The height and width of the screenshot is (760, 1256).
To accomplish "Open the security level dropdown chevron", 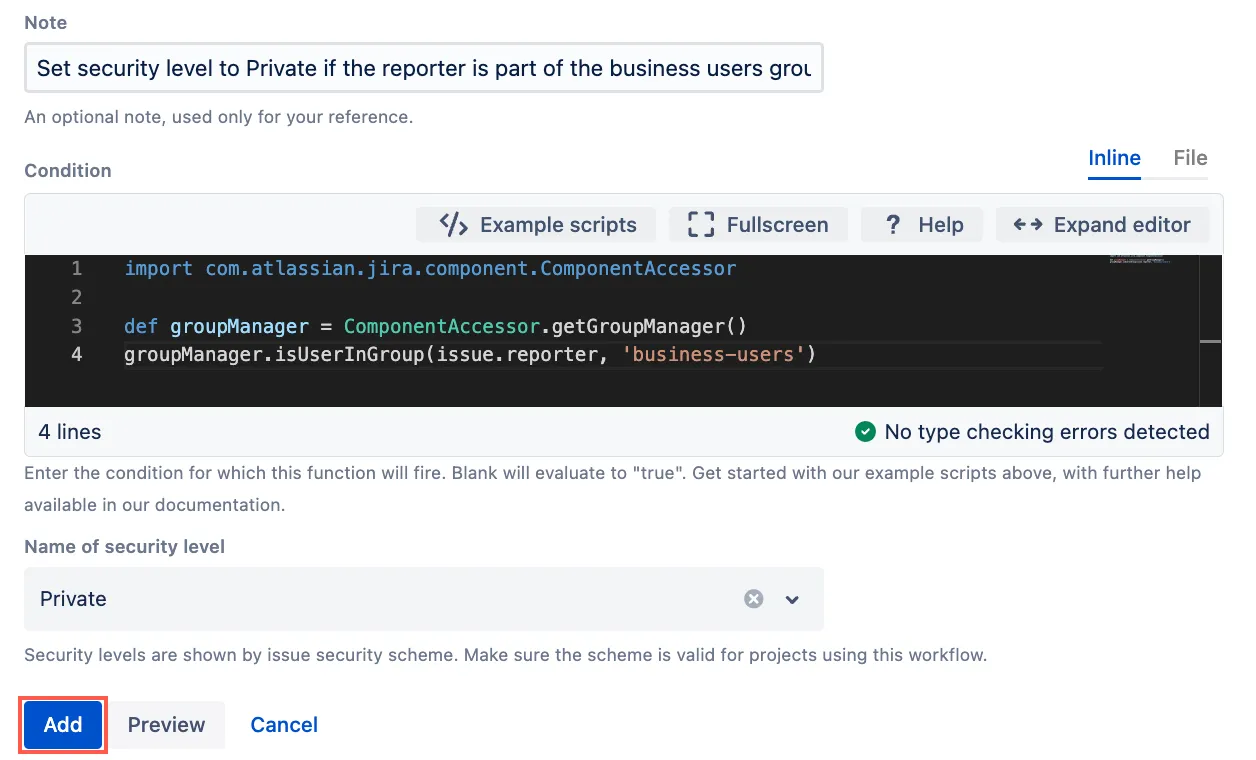I will tap(792, 600).
